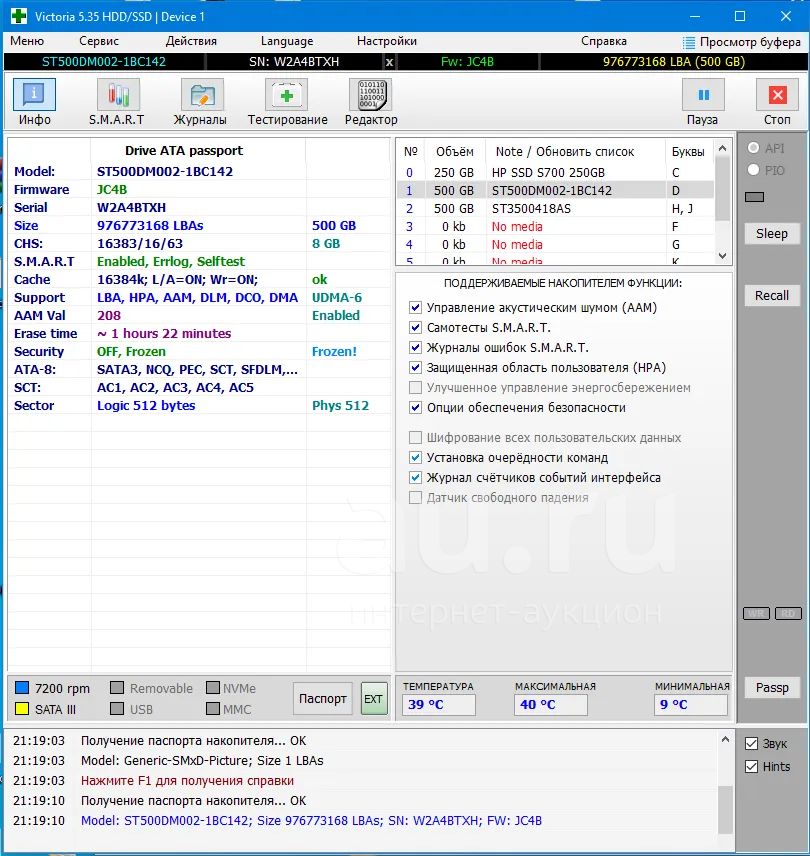
Task: Click the МАКСИМАЛЬНАЯ 40 °C field
Action: tap(551, 705)
